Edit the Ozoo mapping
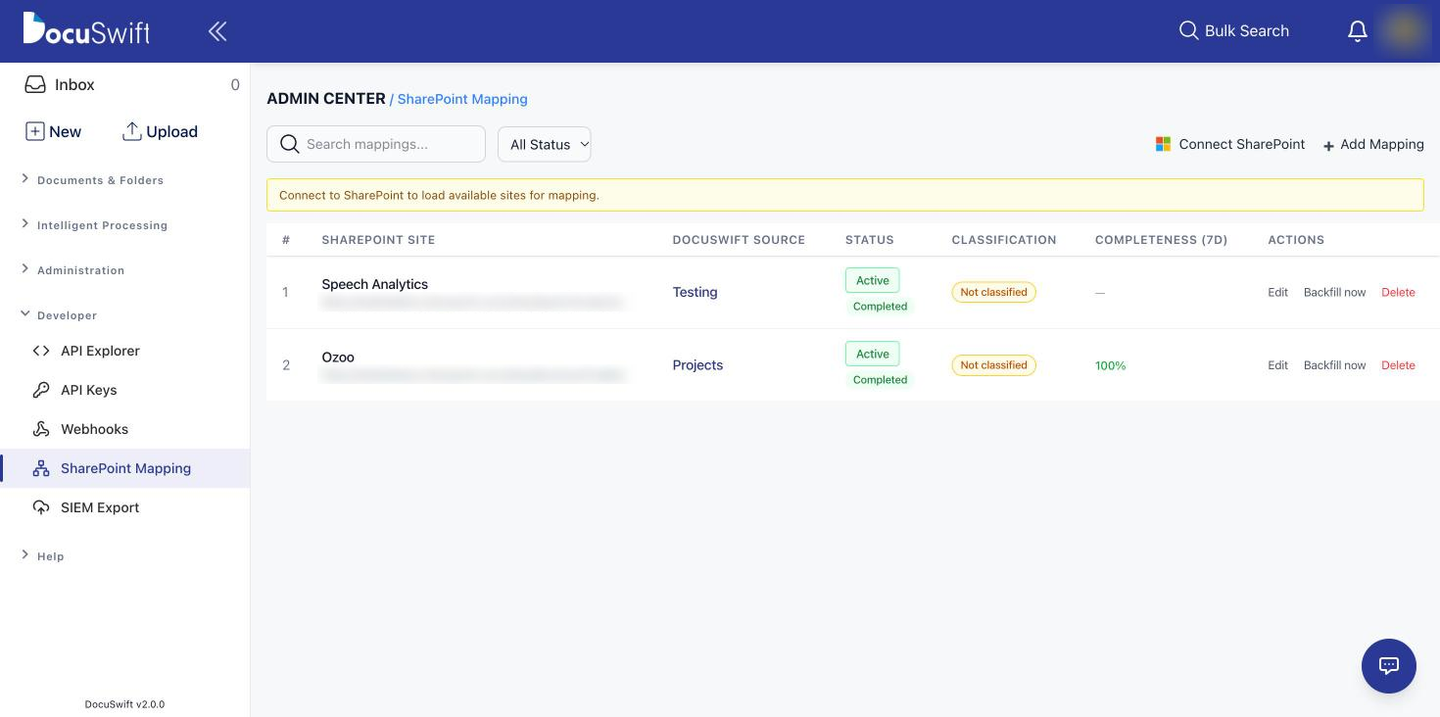 (x=1278, y=365)
